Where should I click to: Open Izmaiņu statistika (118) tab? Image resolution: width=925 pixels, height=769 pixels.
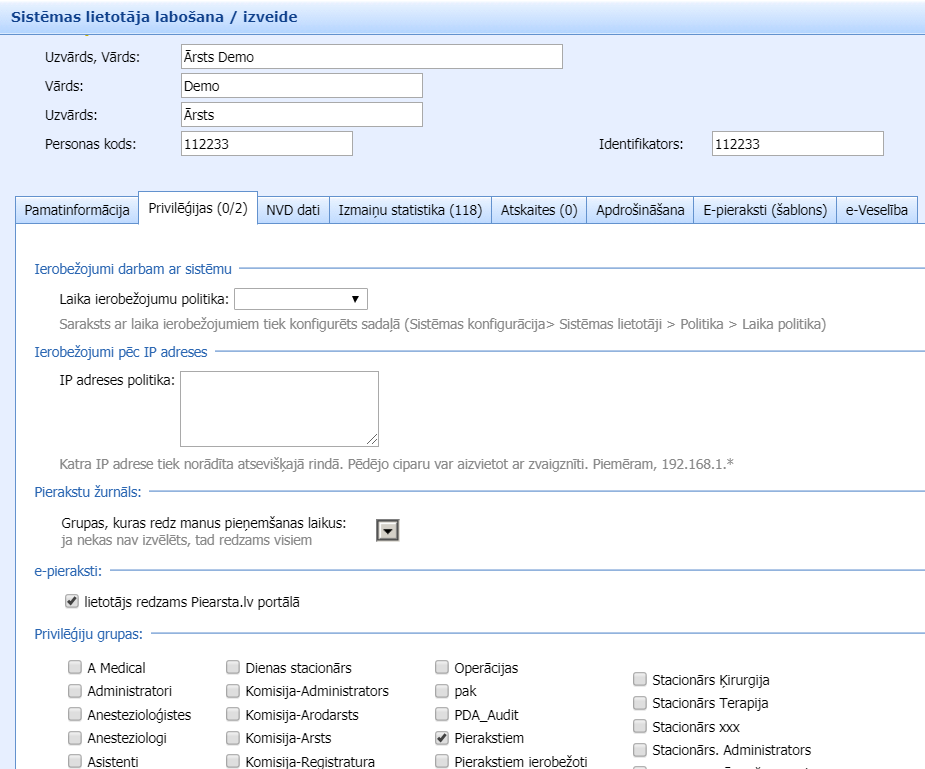click(x=410, y=210)
